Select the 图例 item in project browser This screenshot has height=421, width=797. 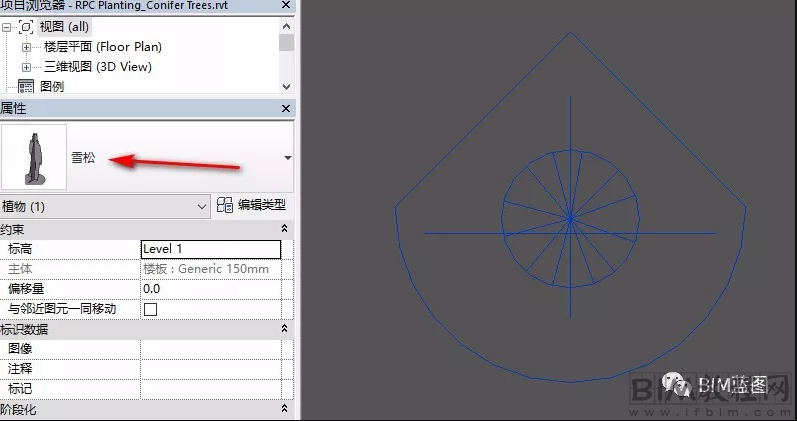(52, 87)
